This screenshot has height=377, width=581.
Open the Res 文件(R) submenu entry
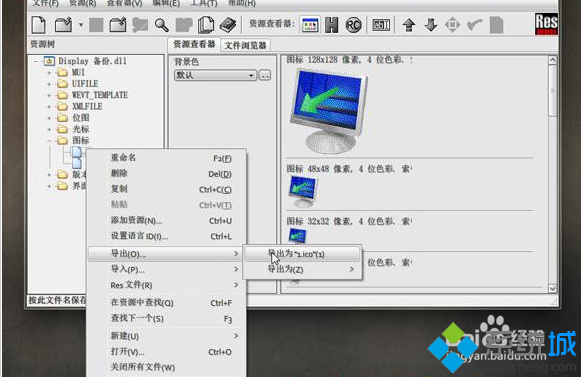pyautogui.click(x=167, y=285)
